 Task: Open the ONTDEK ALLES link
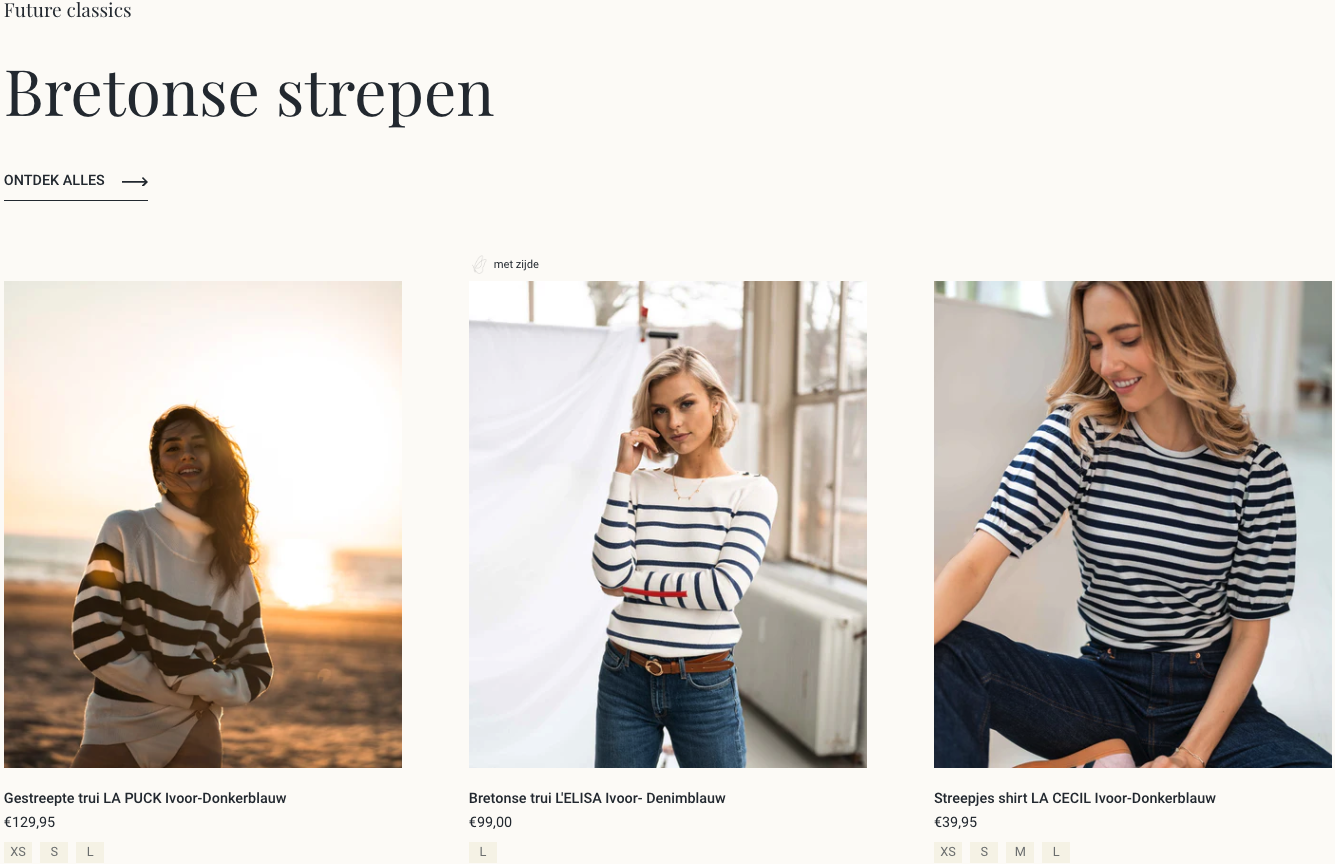pos(76,181)
